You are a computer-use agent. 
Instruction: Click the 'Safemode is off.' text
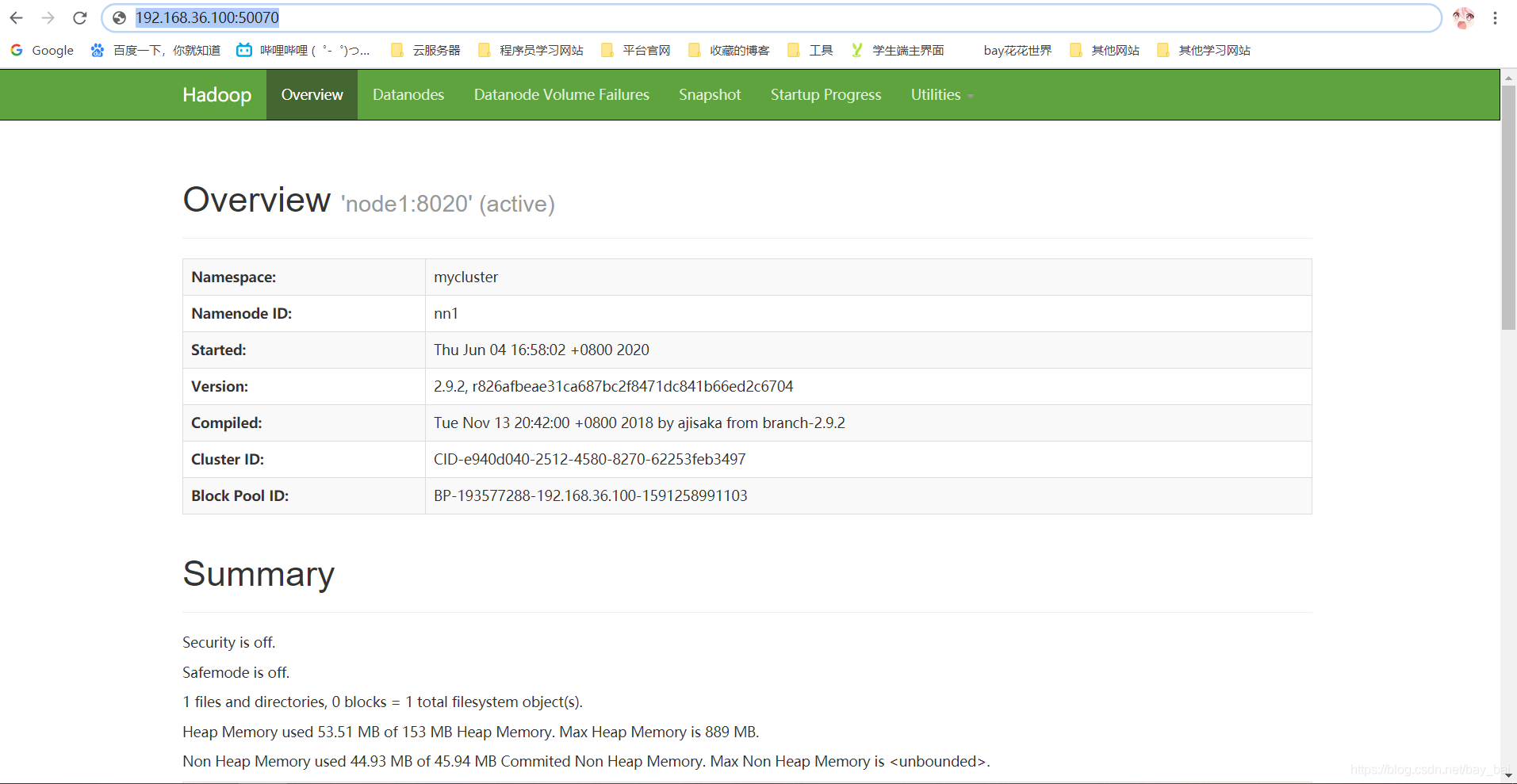pyautogui.click(x=236, y=672)
